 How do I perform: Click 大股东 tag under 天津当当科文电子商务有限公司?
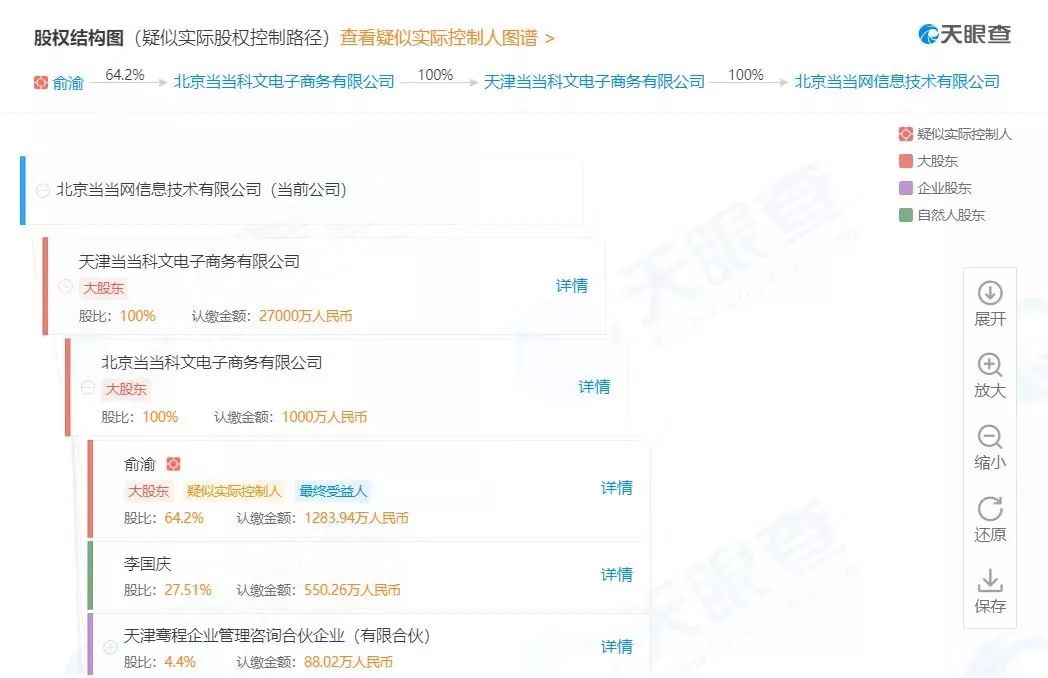pos(104,288)
